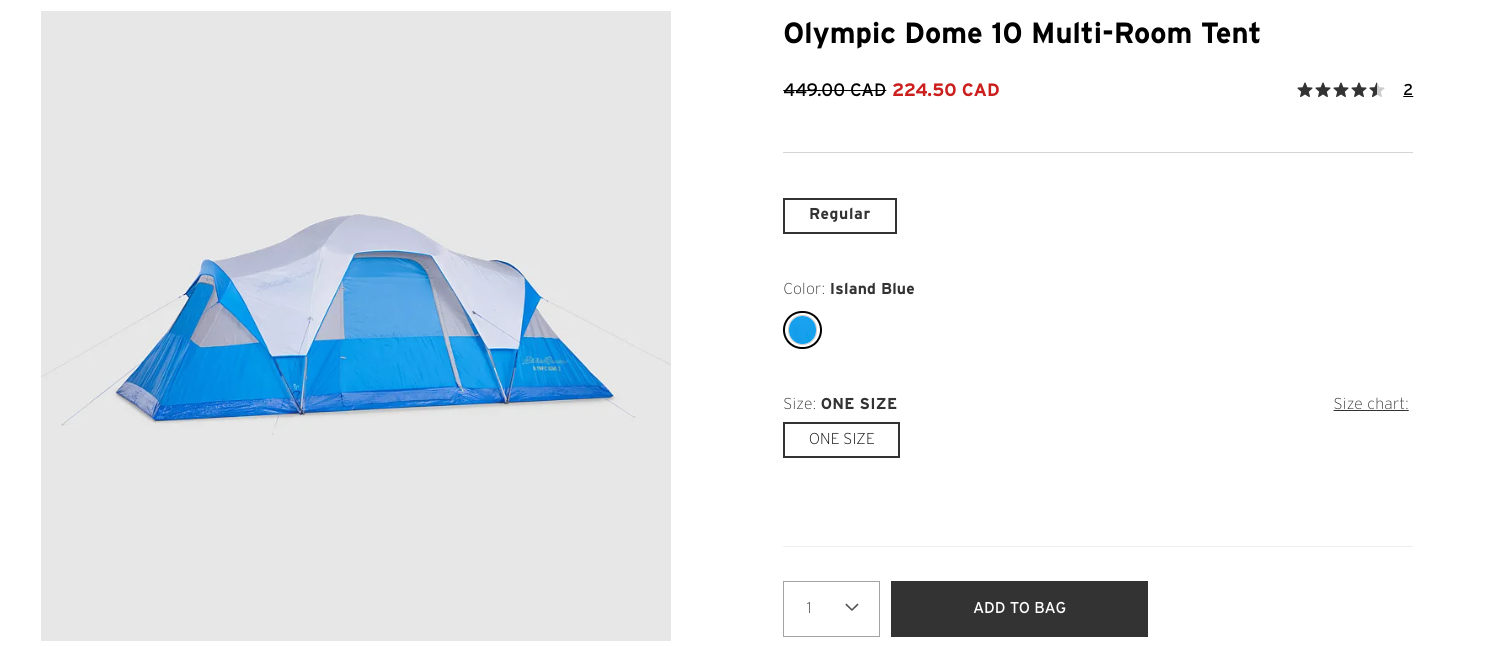Screen dimensions: 1492x647
Task: Click the red 224.50 CAD sale price
Action: (946, 90)
